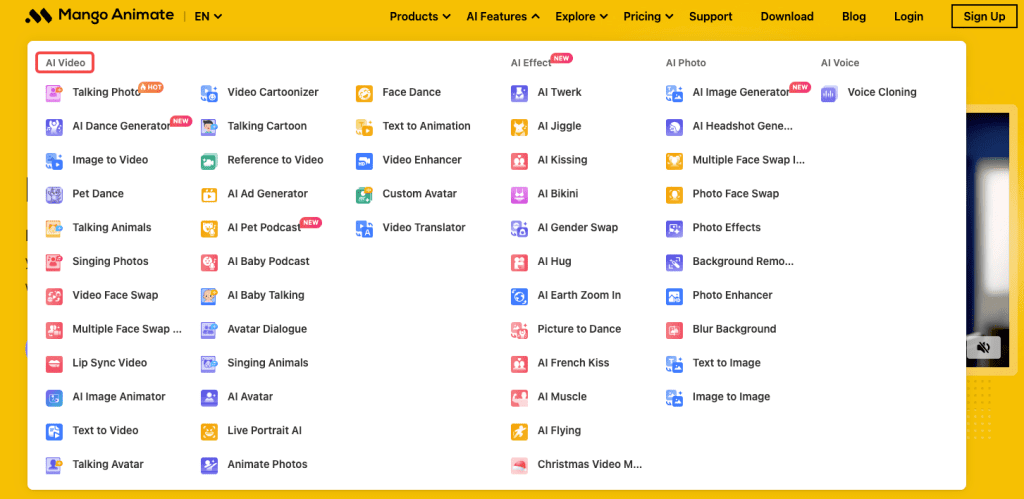Click the Mango Animate logo
The width and height of the screenshot is (1024, 499).
[98, 16]
